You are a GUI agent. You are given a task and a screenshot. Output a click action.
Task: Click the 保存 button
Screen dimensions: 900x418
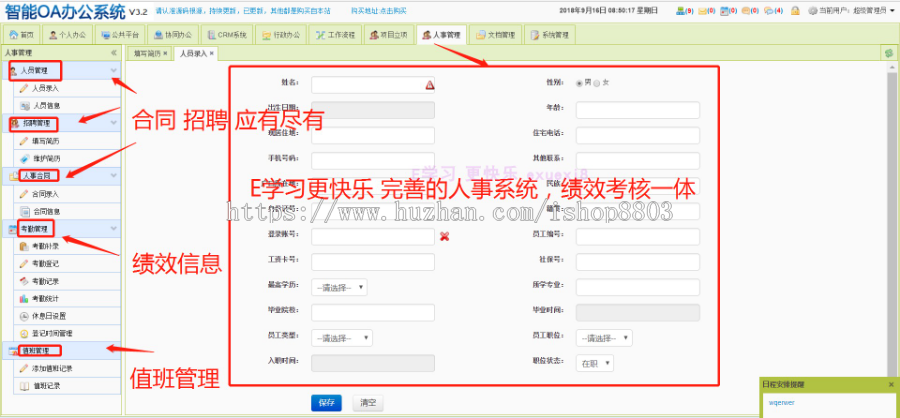click(327, 402)
